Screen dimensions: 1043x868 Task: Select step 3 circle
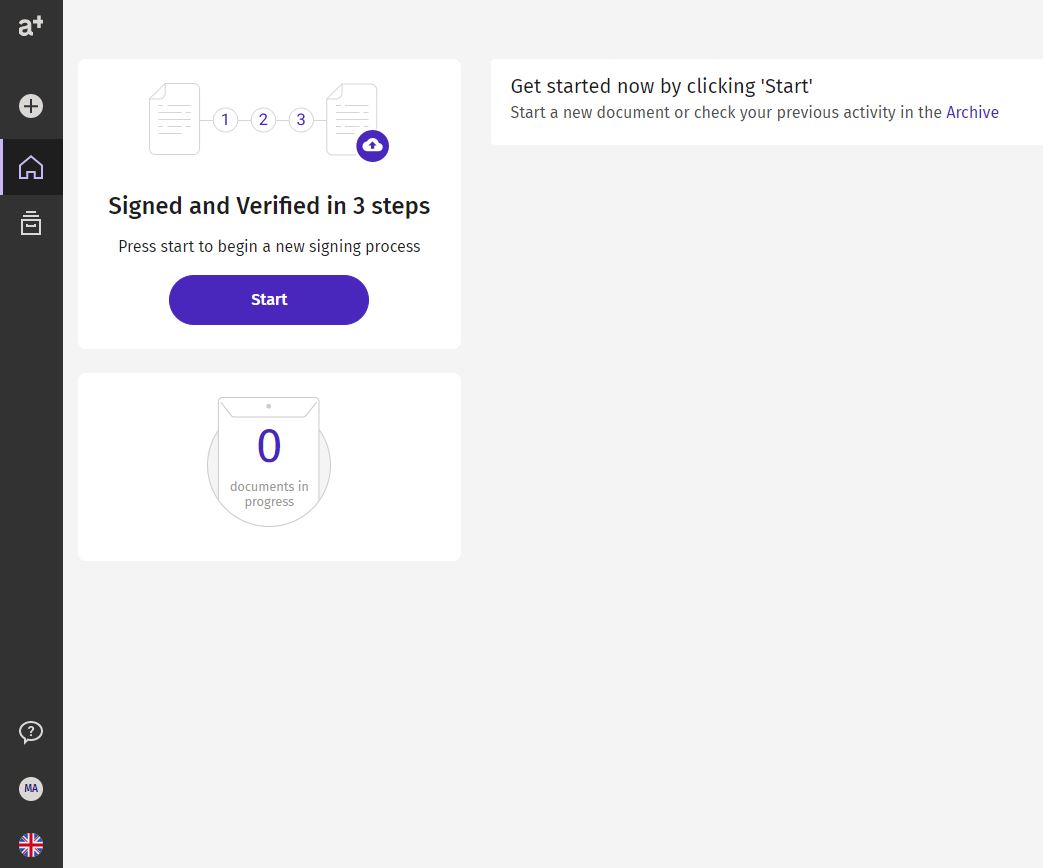coord(301,120)
